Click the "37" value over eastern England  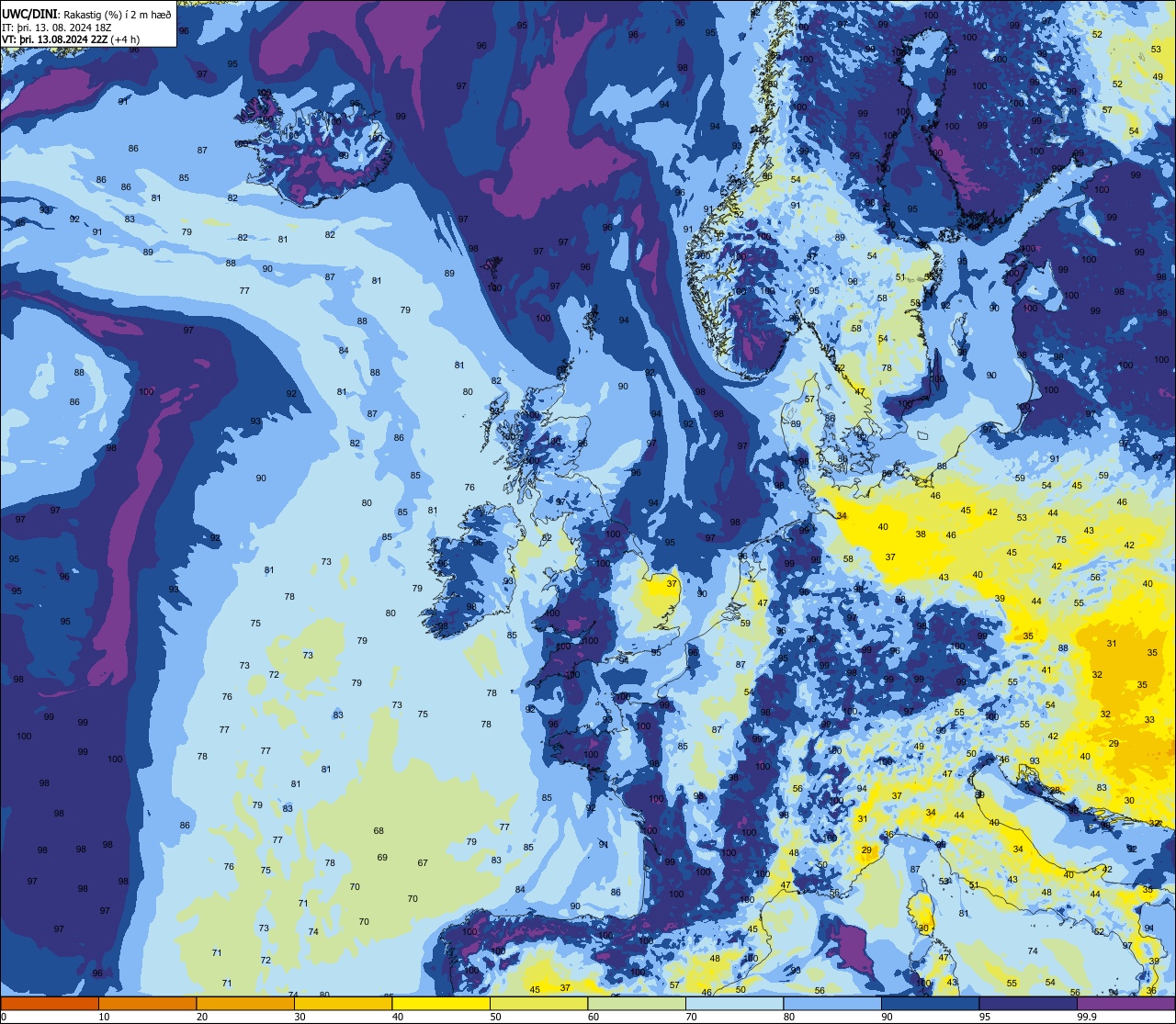point(672,584)
